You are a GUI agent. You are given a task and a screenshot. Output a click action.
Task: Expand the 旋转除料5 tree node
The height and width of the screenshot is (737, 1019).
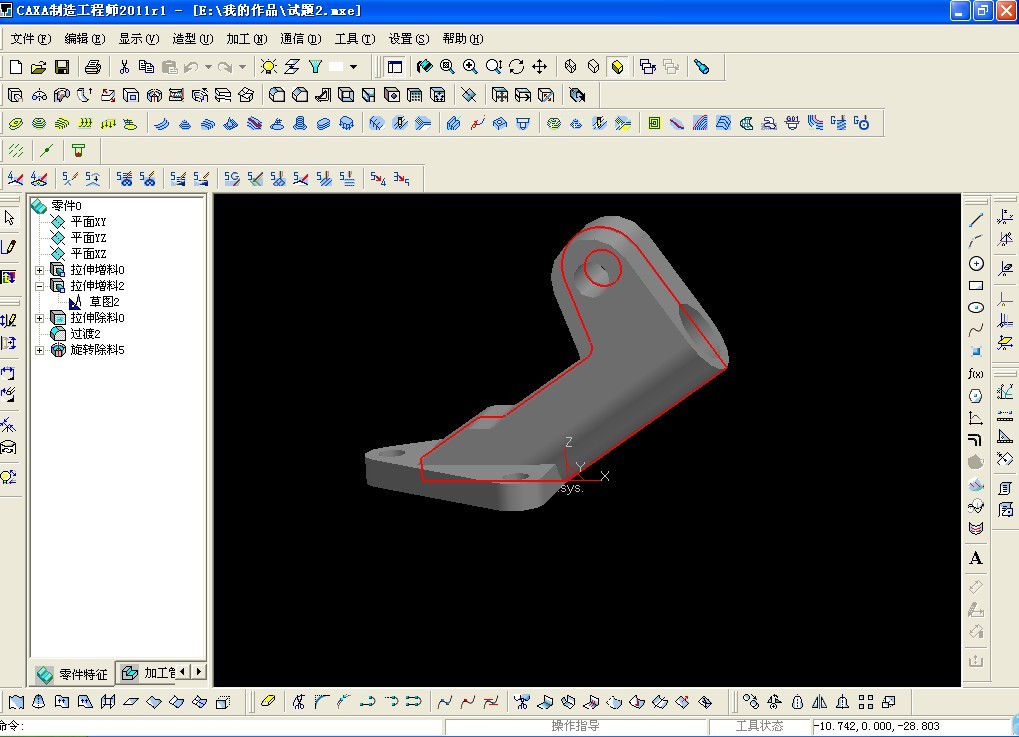pos(40,350)
